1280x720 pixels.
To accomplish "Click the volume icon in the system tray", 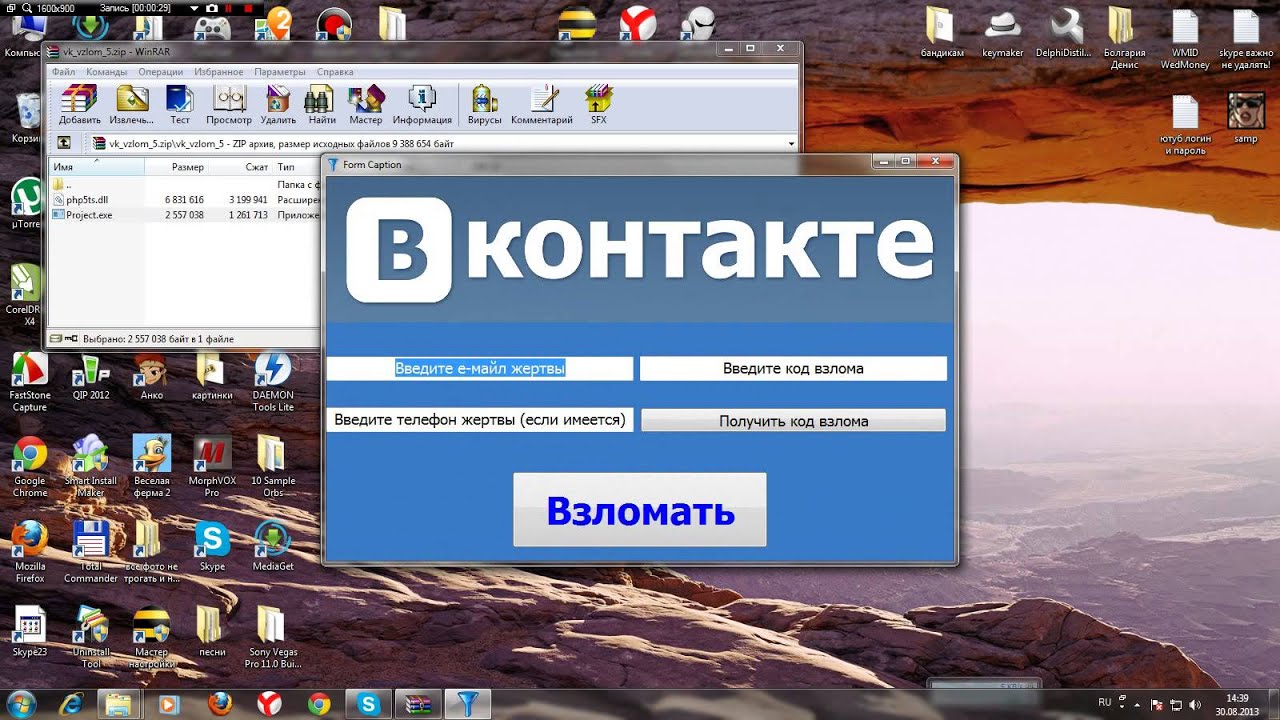I will click(x=1196, y=703).
